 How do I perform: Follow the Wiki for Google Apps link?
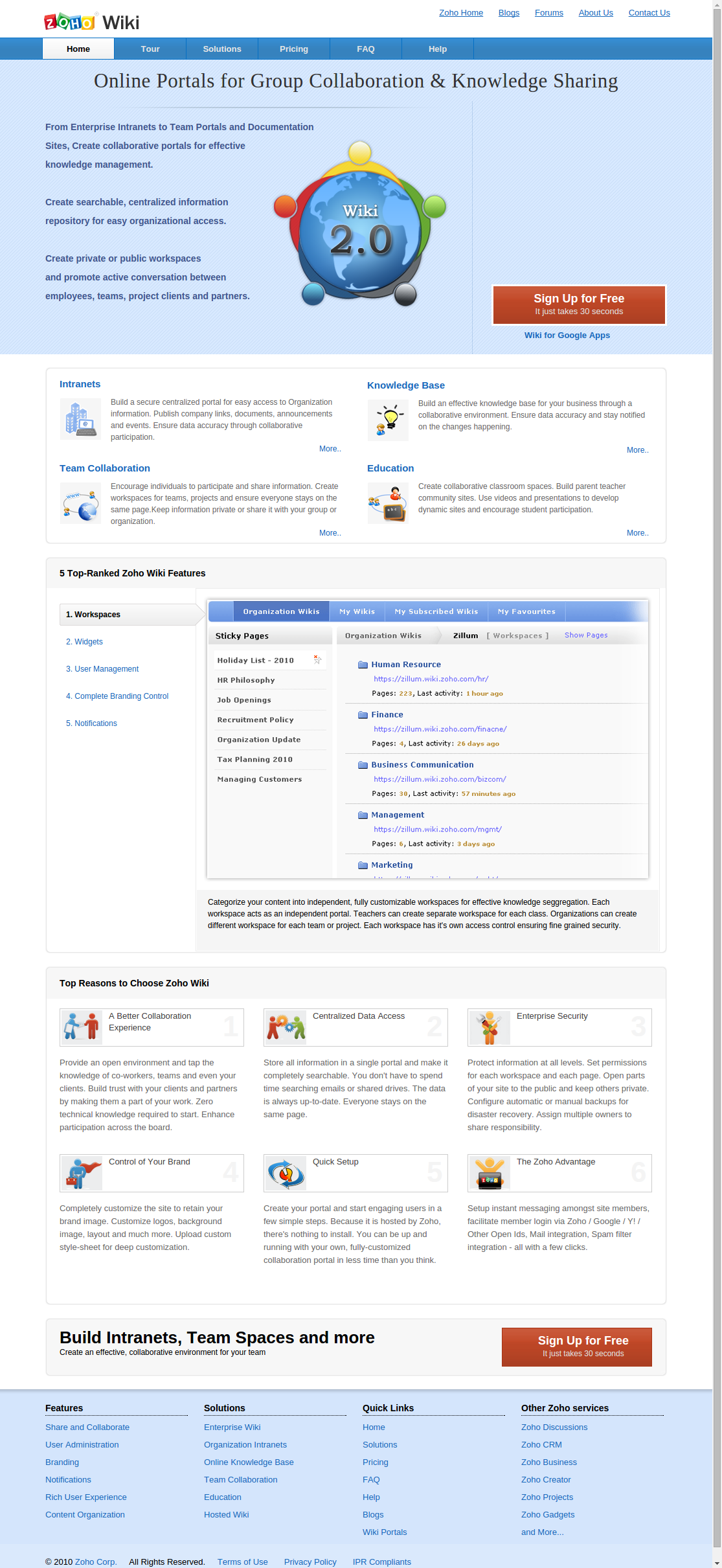click(x=567, y=335)
